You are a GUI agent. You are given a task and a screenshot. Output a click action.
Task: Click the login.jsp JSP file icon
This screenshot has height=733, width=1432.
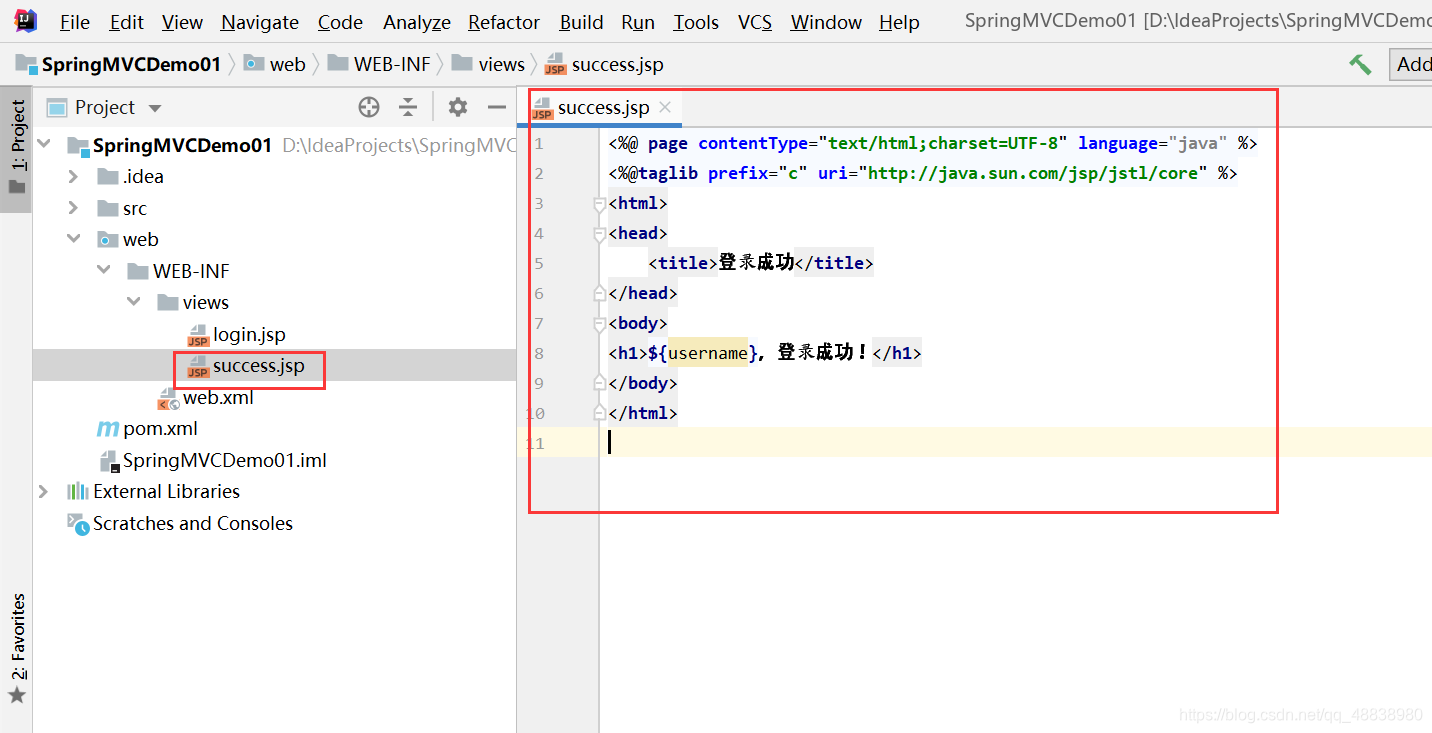tap(198, 335)
